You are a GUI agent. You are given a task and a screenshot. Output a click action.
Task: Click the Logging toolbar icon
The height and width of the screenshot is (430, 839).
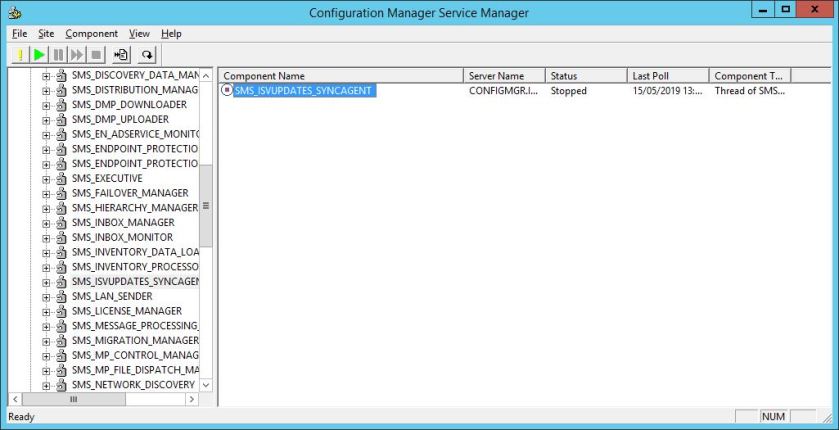tap(121, 55)
